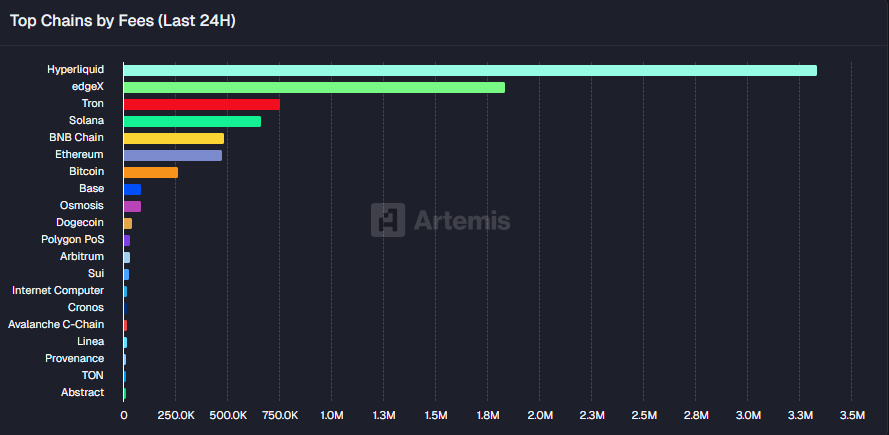The image size is (889, 435).
Task: Click the Provenance chain label
Action: tap(74, 358)
